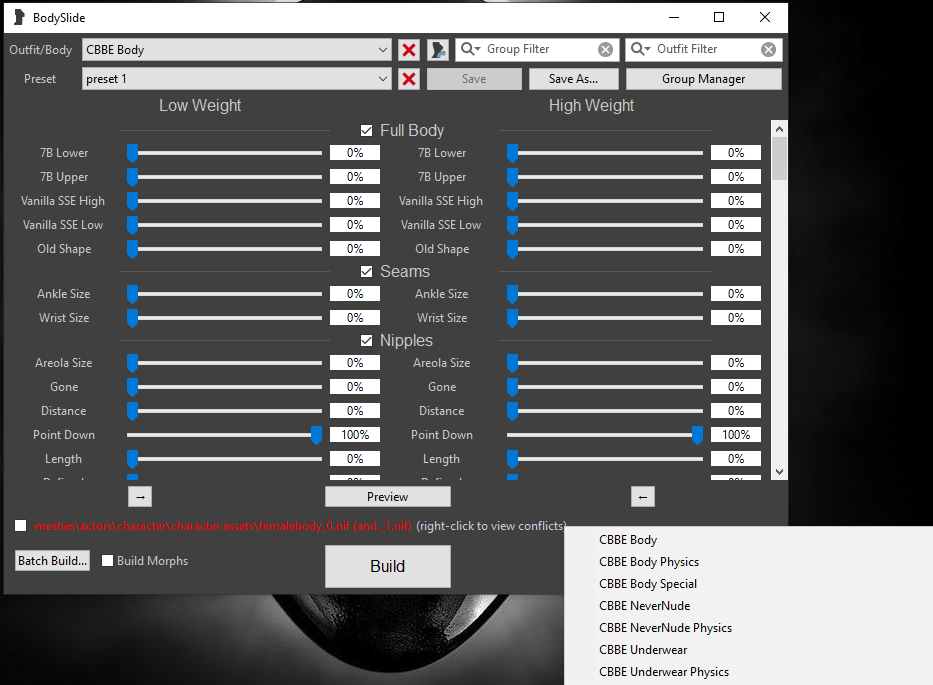Image resolution: width=933 pixels, height=685 pixels.
Task: Click the Low Weight Vanilla SSE High slider
Action: [224, 201]
